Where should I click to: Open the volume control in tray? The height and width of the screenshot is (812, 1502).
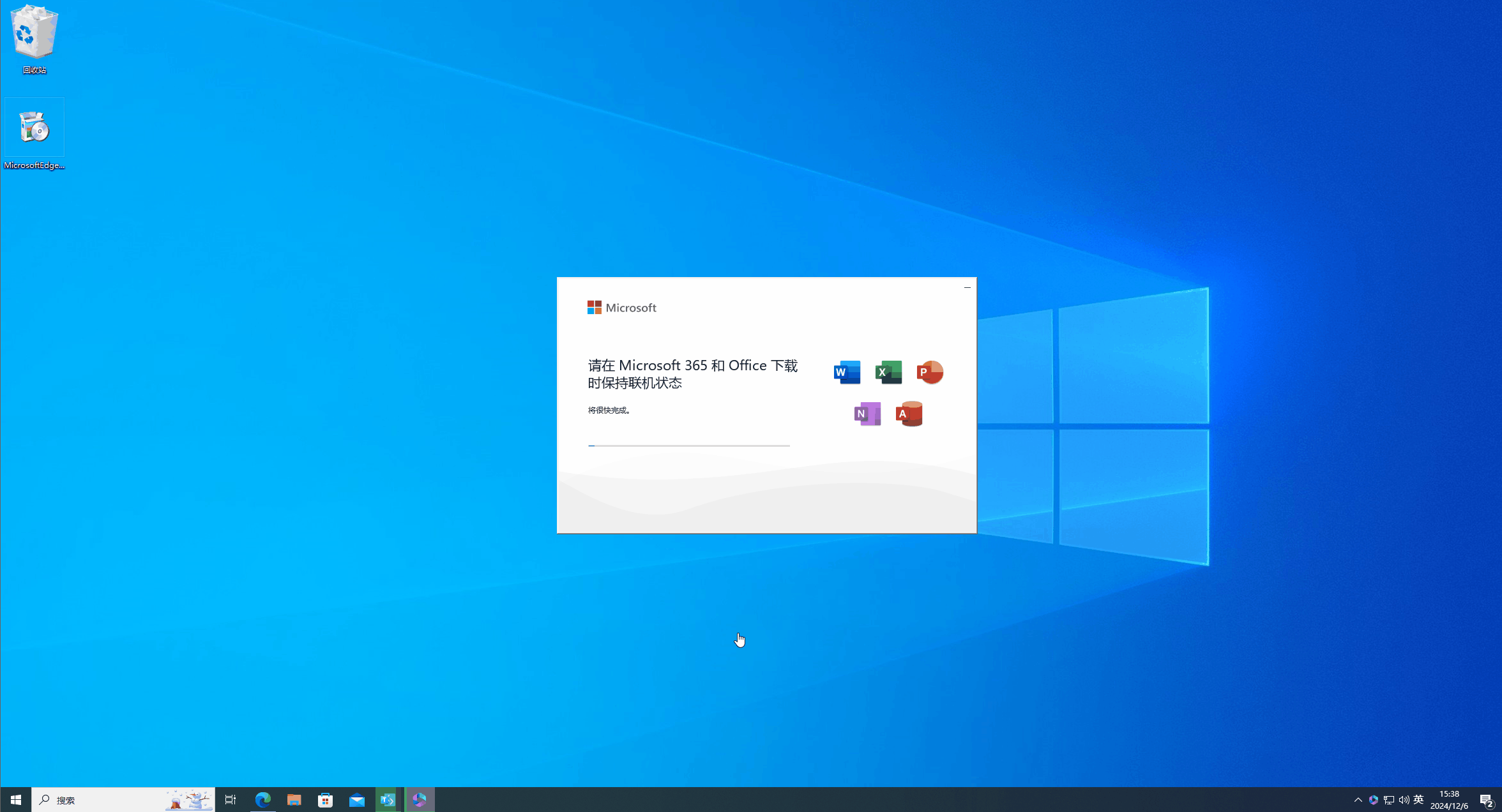point(1404,800)
